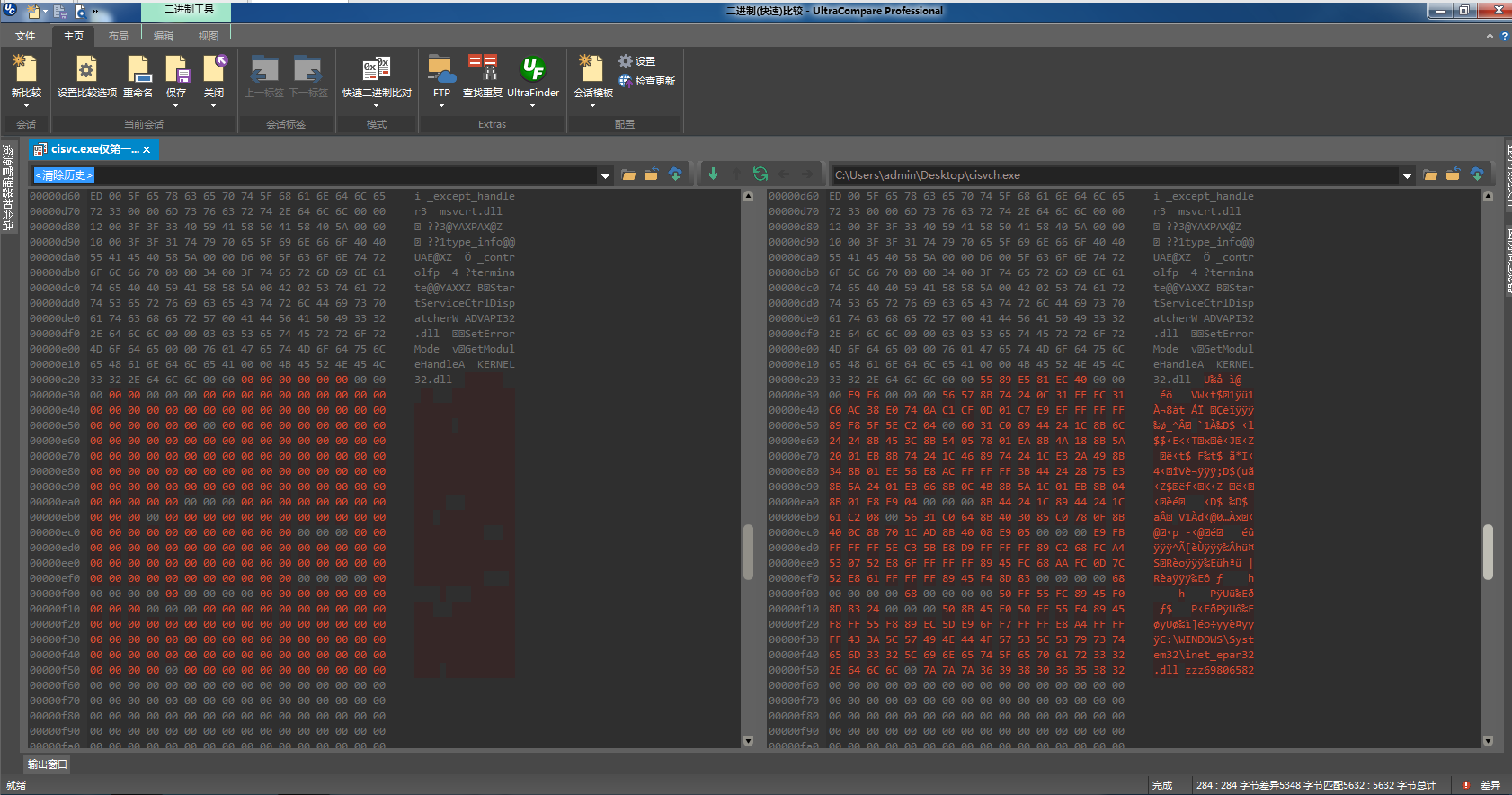Click second document icon in quick access toolbar
Image resolution: width=1512 pixels, height=795 pixels.
[59, 12]
